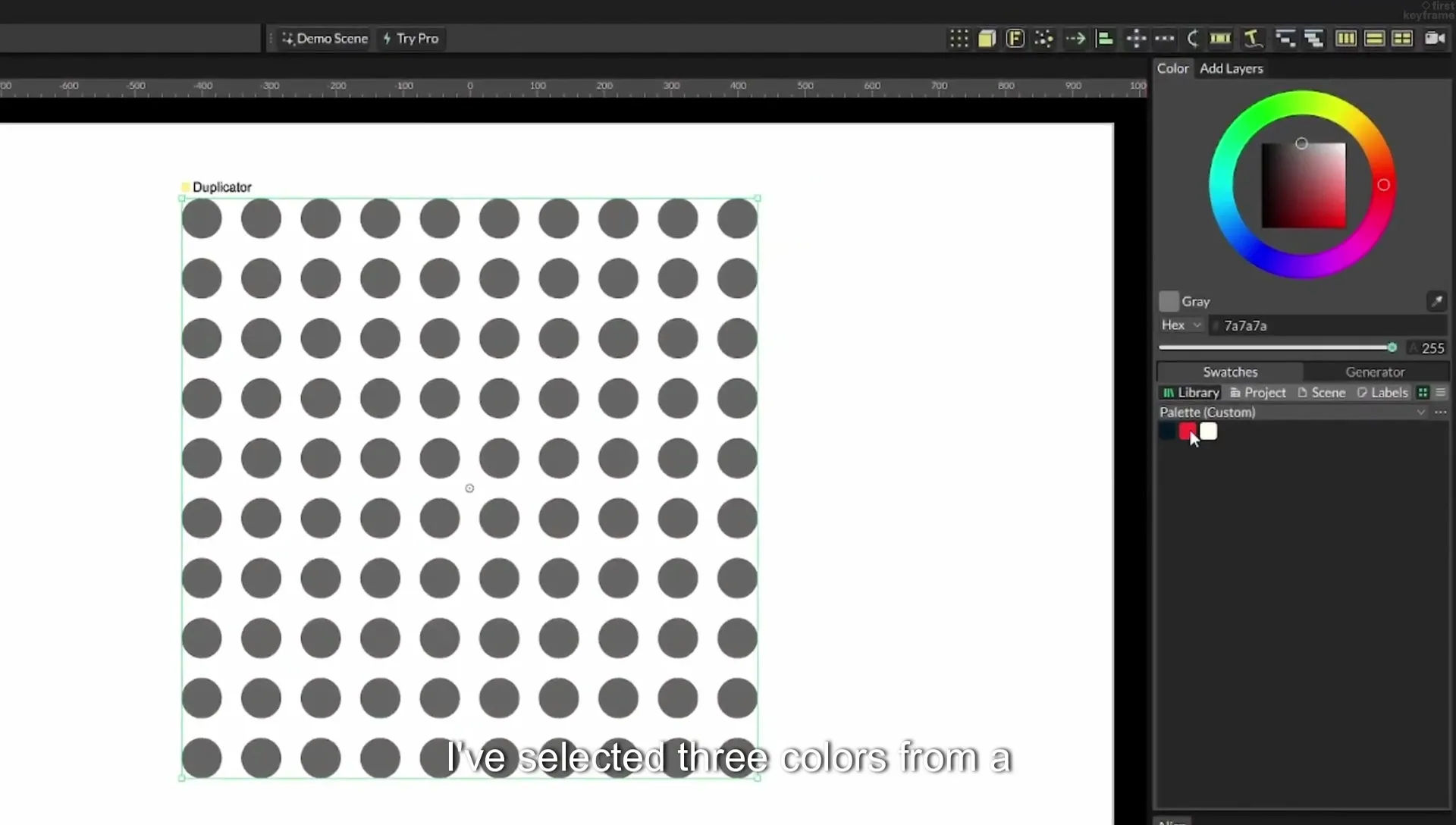Click the hue ring handle

point(1383,185)
